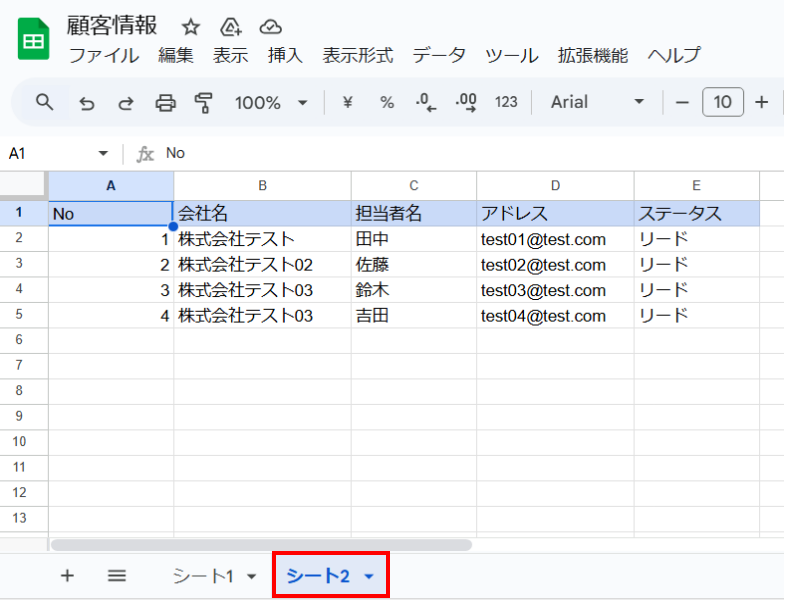Check the cloud save status icon
The image size is (785, 600).
point(270,27)
